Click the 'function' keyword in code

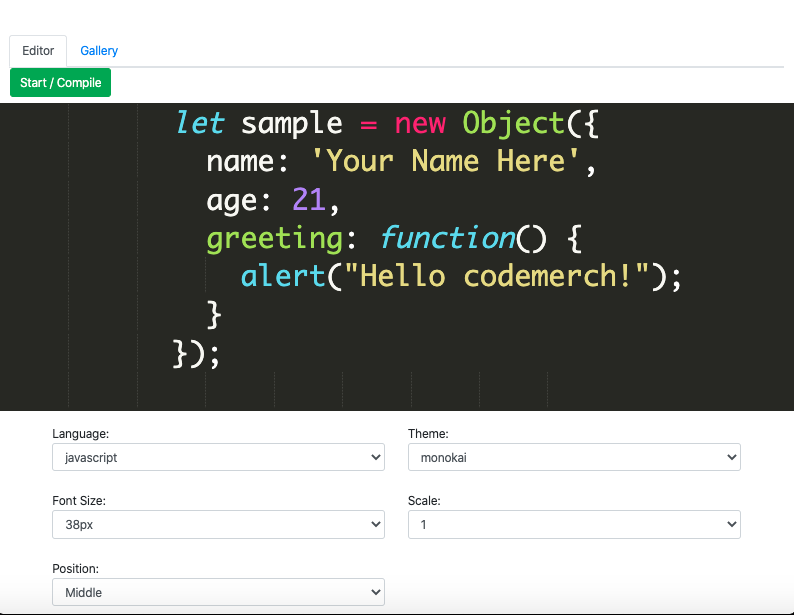(x=447, y=237)
